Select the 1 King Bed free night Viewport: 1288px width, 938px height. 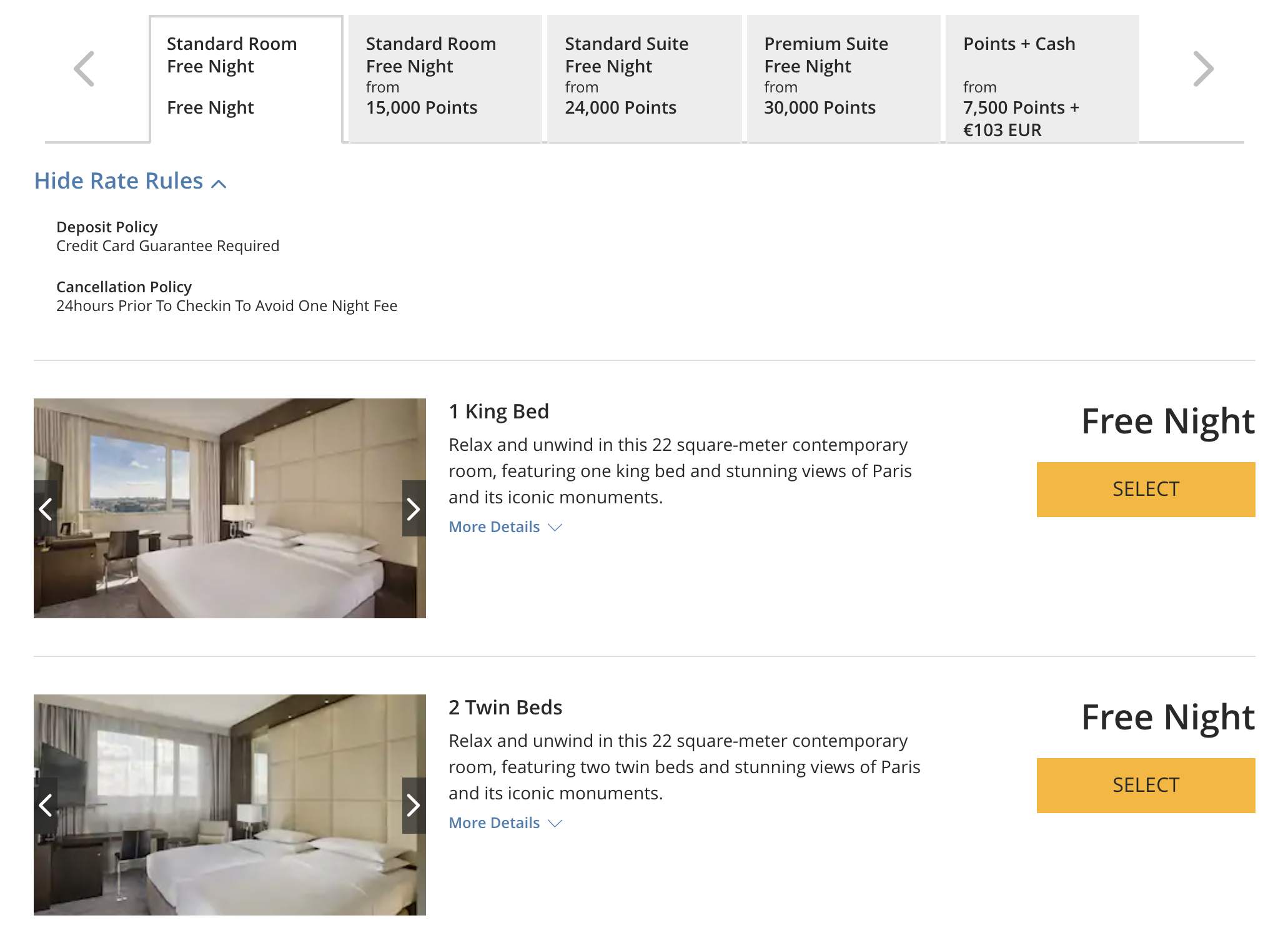[x=1146, y=489]
